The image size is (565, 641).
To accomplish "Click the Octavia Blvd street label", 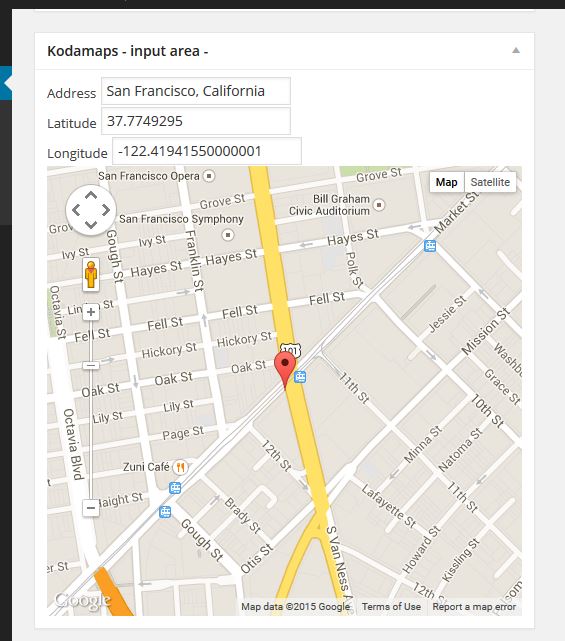I will 74,444.
